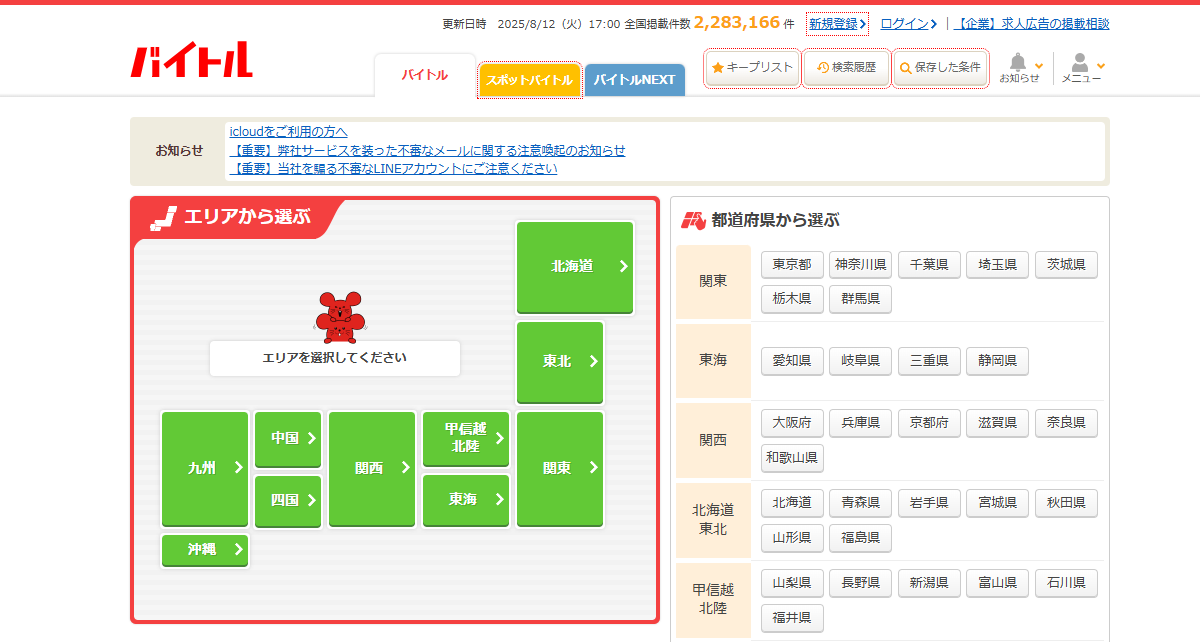The image size is (1200, 642).
Task: Open notice about fake LINE accounts
Action: (x=393, y=168)
